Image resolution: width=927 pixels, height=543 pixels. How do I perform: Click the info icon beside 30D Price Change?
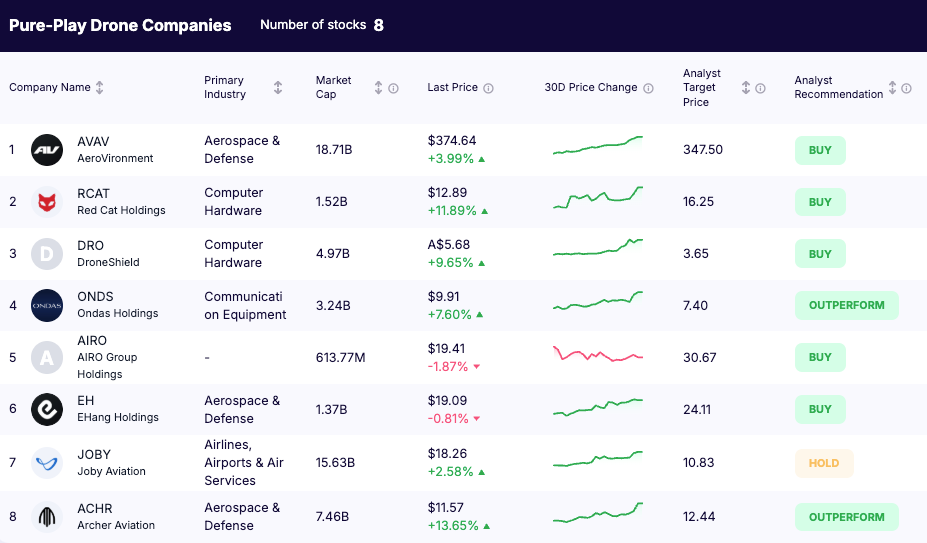click(648, 88)
